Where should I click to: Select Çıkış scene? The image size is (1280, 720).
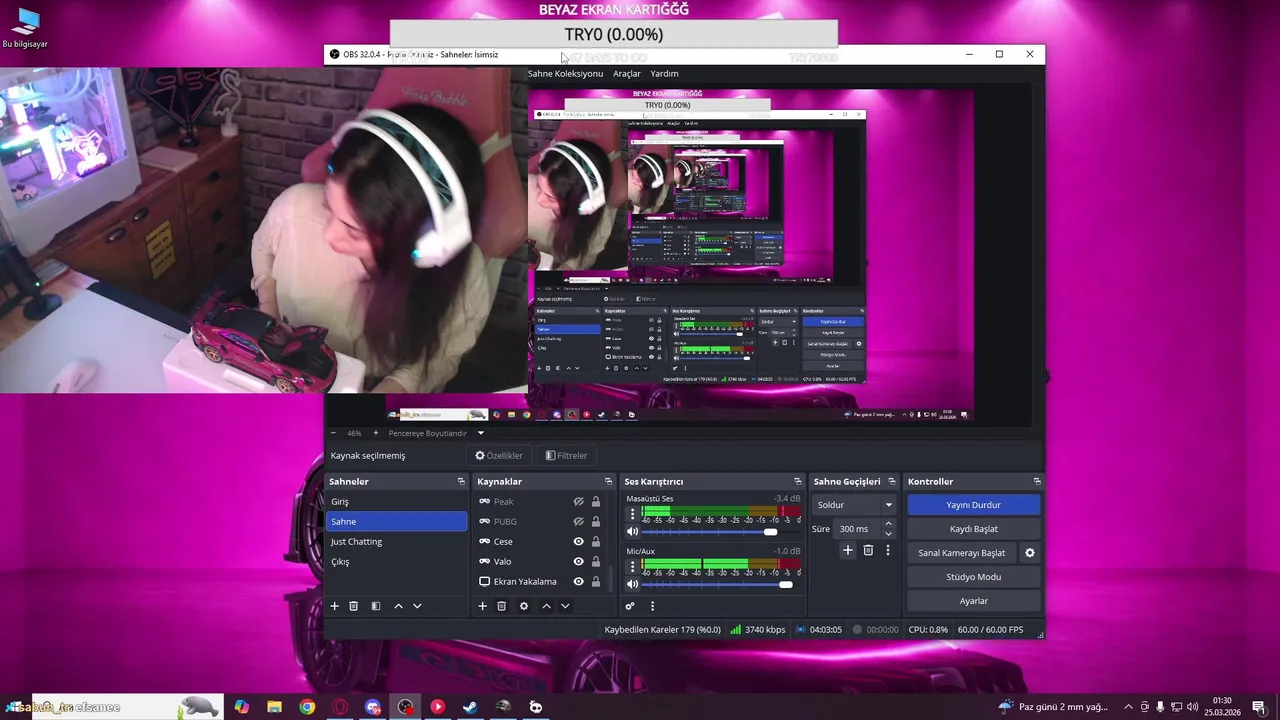coord(397,562)
